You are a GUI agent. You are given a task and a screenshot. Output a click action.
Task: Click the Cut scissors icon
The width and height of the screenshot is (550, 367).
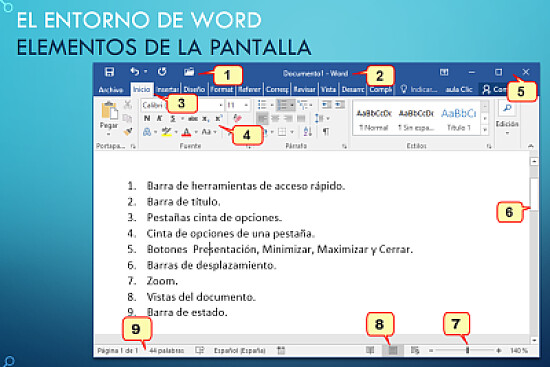point(128,105)
